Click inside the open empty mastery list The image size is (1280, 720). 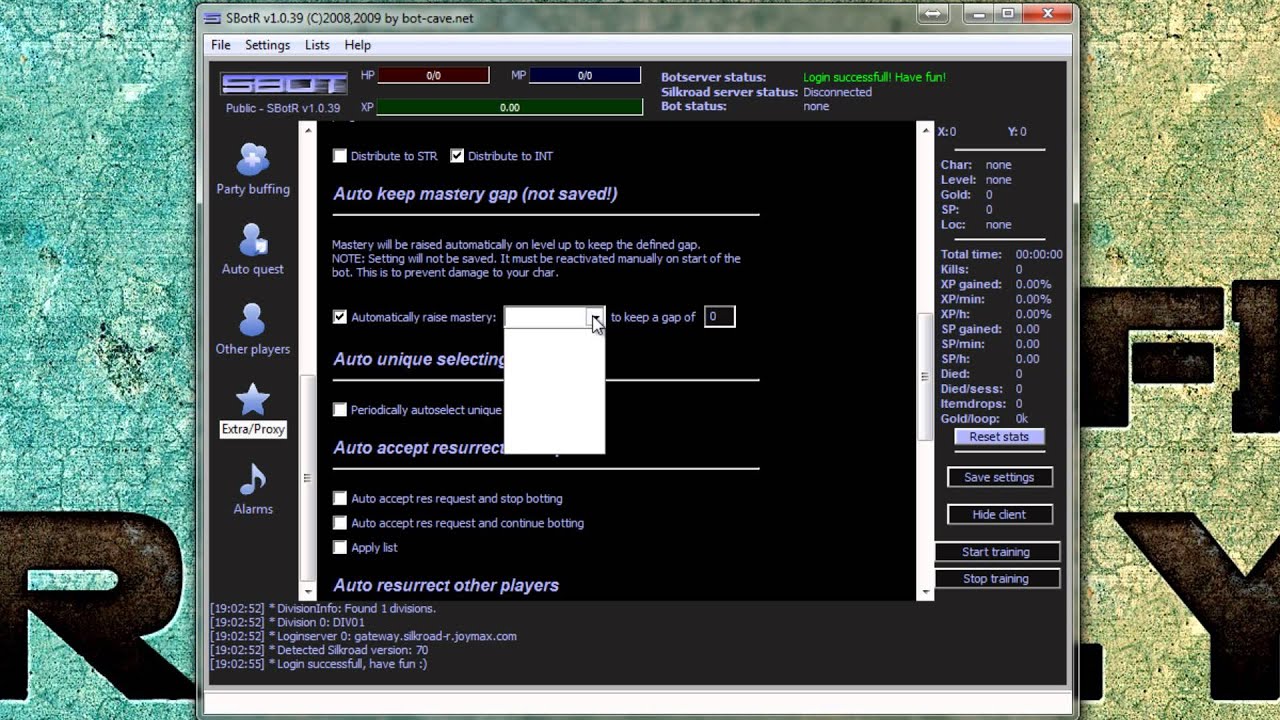pos(554,390)
